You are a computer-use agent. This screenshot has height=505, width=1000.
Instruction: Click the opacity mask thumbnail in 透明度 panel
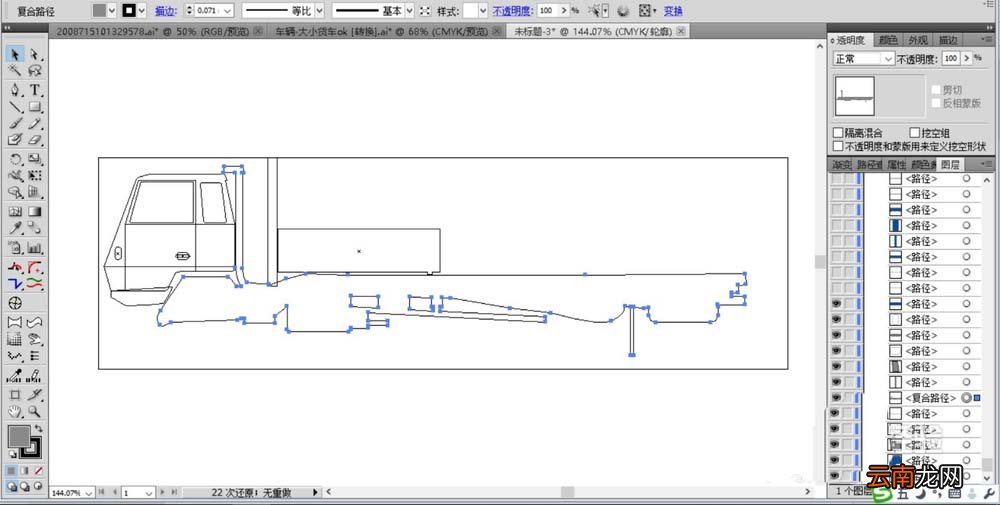pyautogui.click(x=900, y=95)
